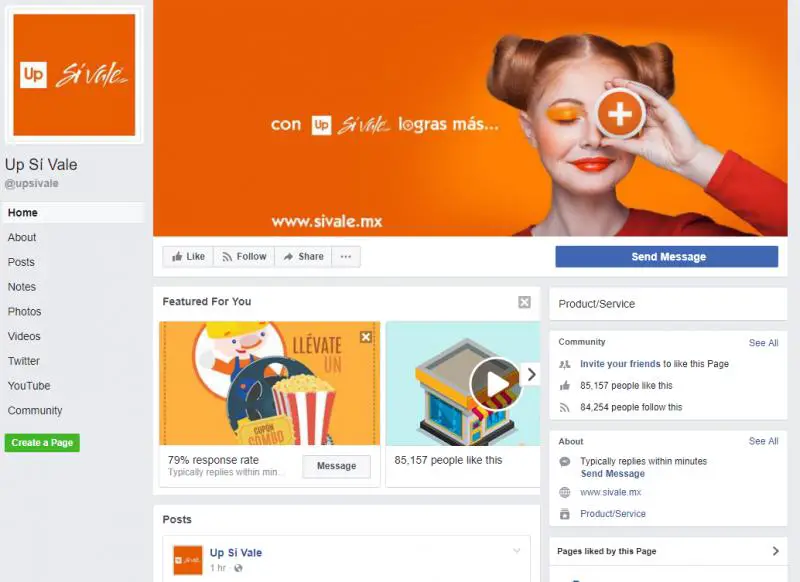
Task: Like the Up Sí Vale page
Action: [188, 257]
